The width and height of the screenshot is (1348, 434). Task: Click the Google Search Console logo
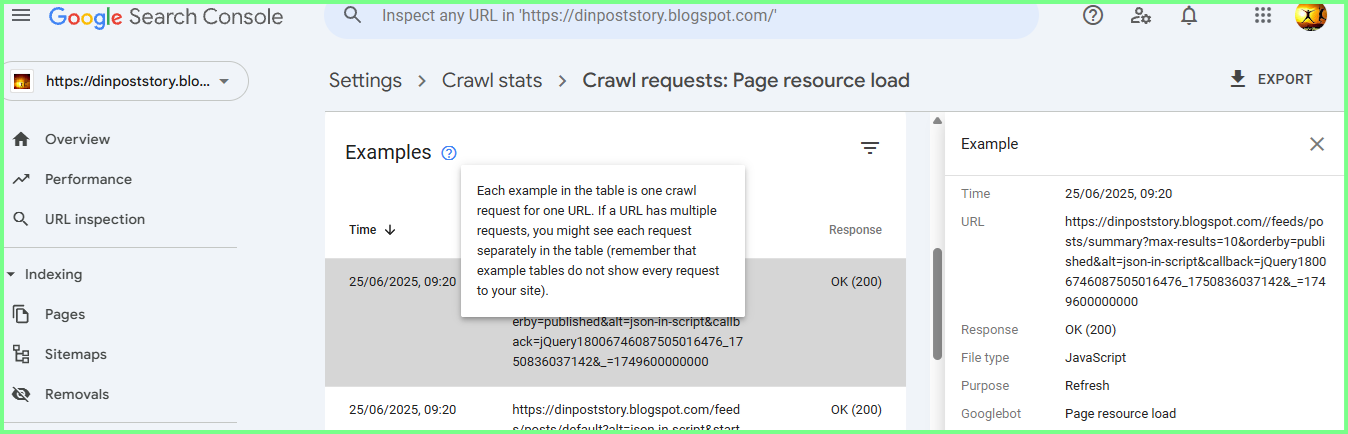(x=166, y=17)
